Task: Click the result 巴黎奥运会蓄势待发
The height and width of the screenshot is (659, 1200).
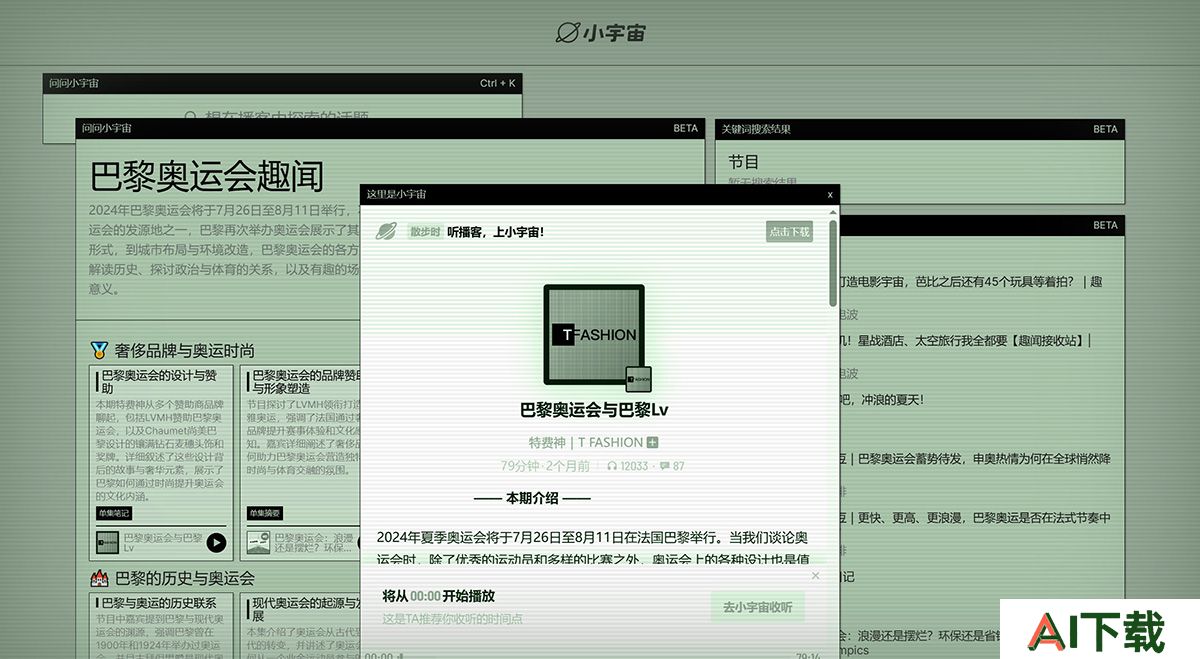Action: [975, 458]
